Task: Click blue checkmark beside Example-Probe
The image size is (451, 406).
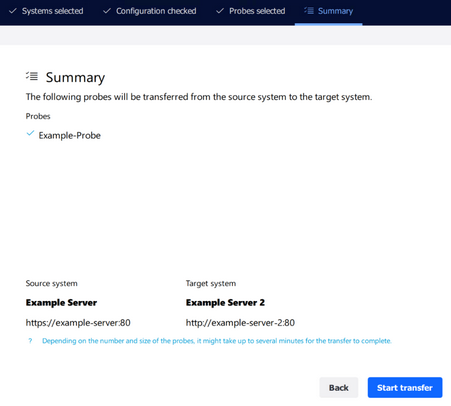Action: [x=30, y=133]
